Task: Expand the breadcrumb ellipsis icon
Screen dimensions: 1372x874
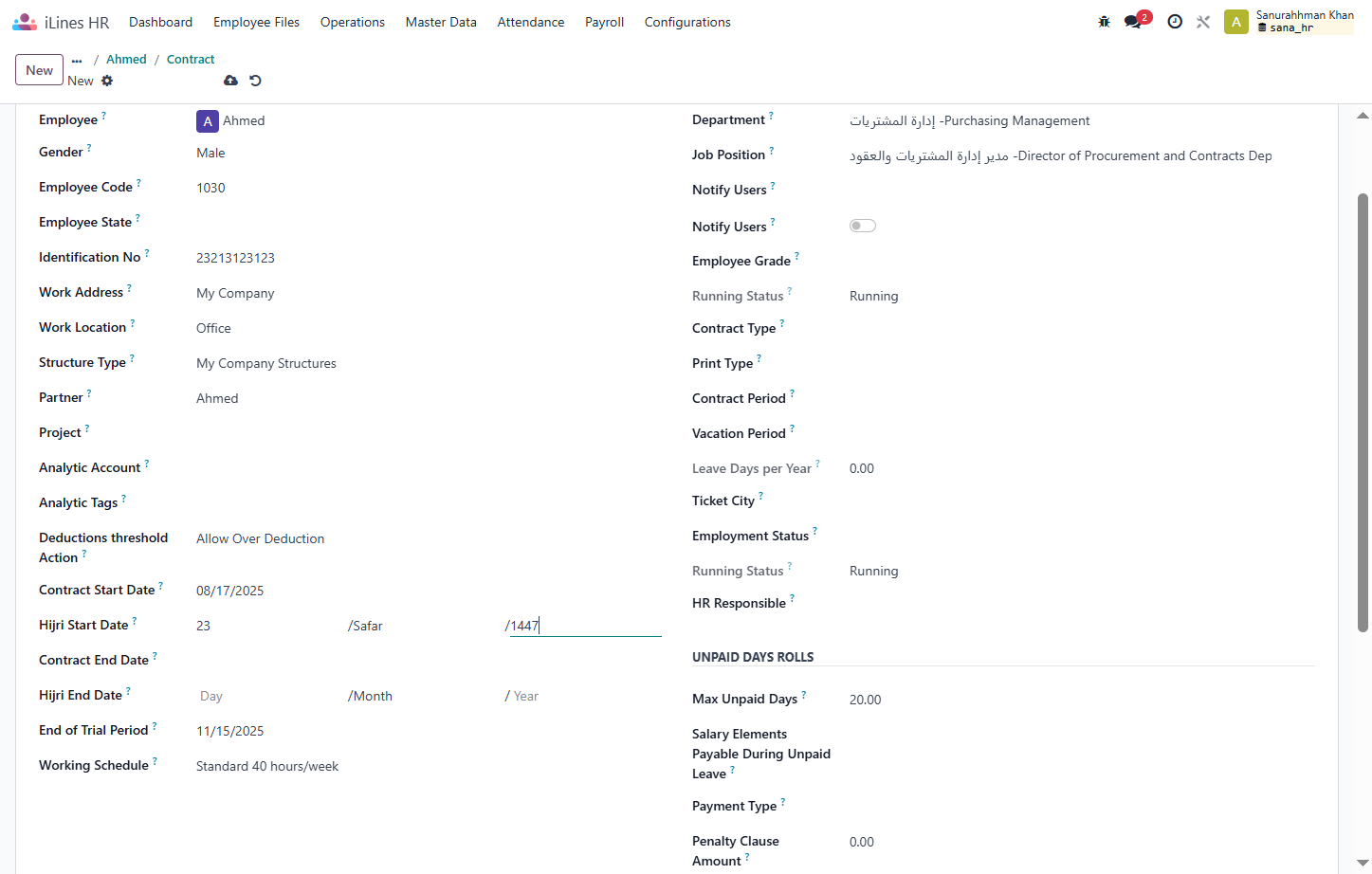Action: [77, 60]
